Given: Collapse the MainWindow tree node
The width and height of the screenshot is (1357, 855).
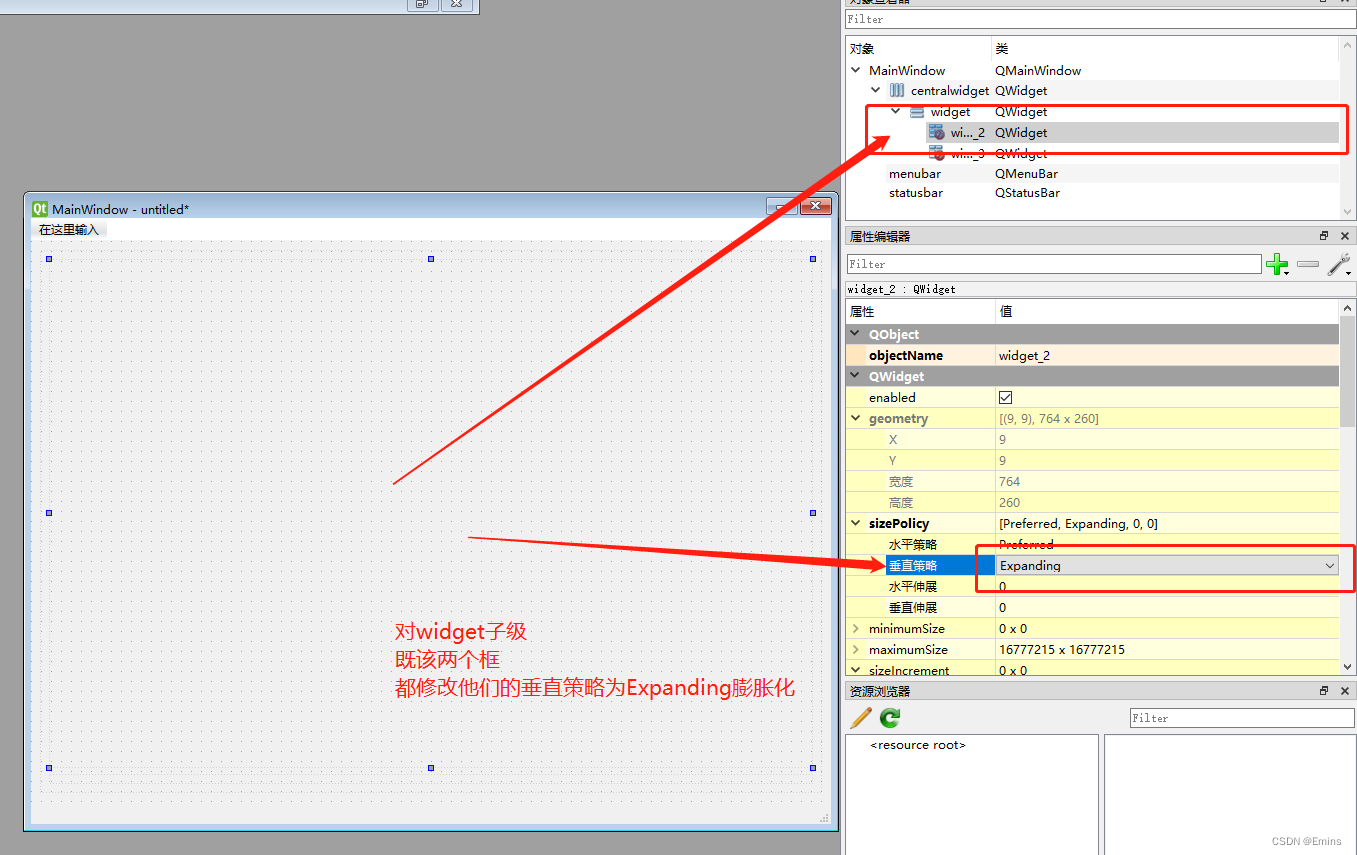Looking at the screenshot, I should coord(856,70).
